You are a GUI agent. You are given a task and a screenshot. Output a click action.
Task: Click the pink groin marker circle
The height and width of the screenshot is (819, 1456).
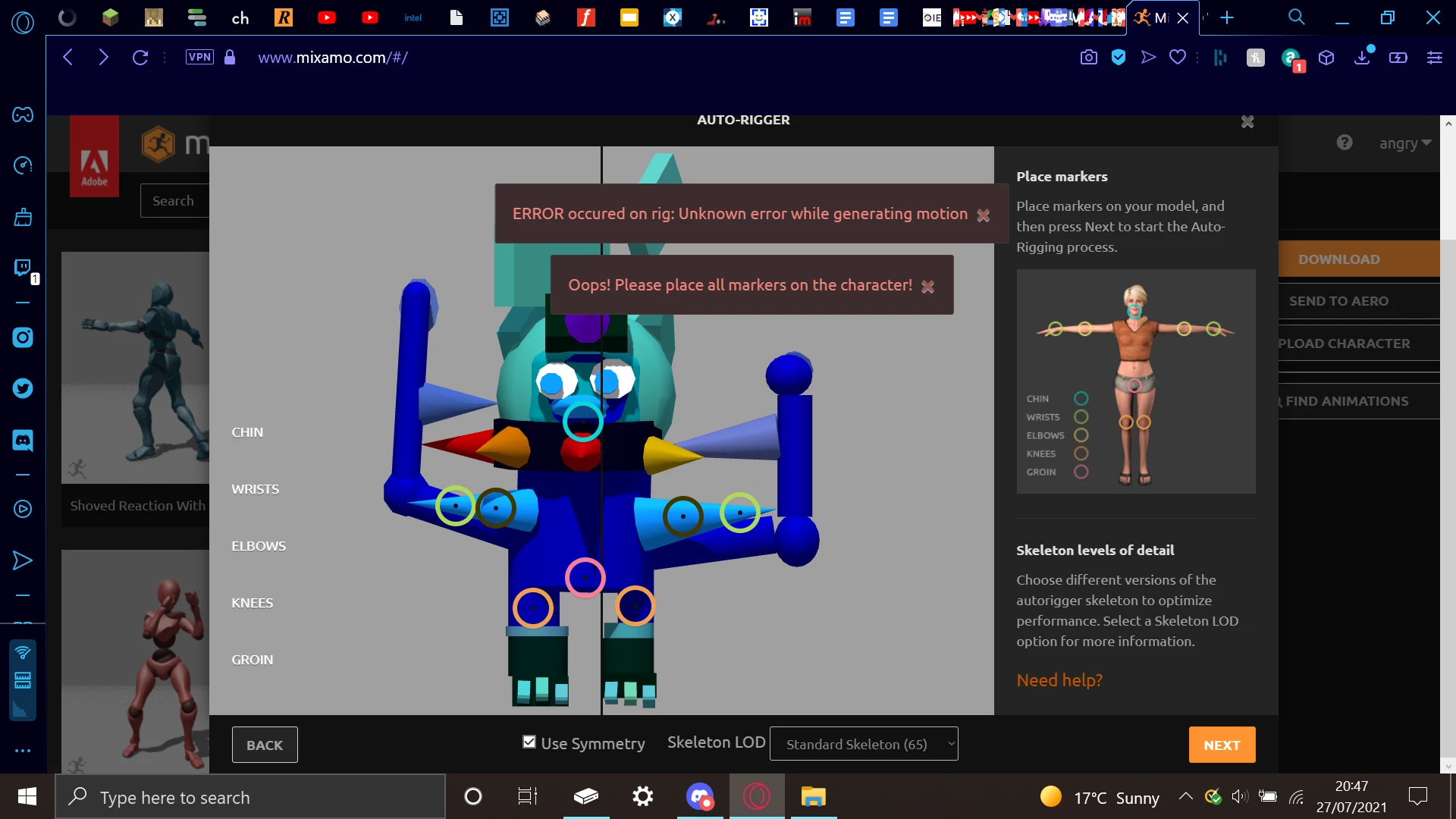click(x=585, y=578)
